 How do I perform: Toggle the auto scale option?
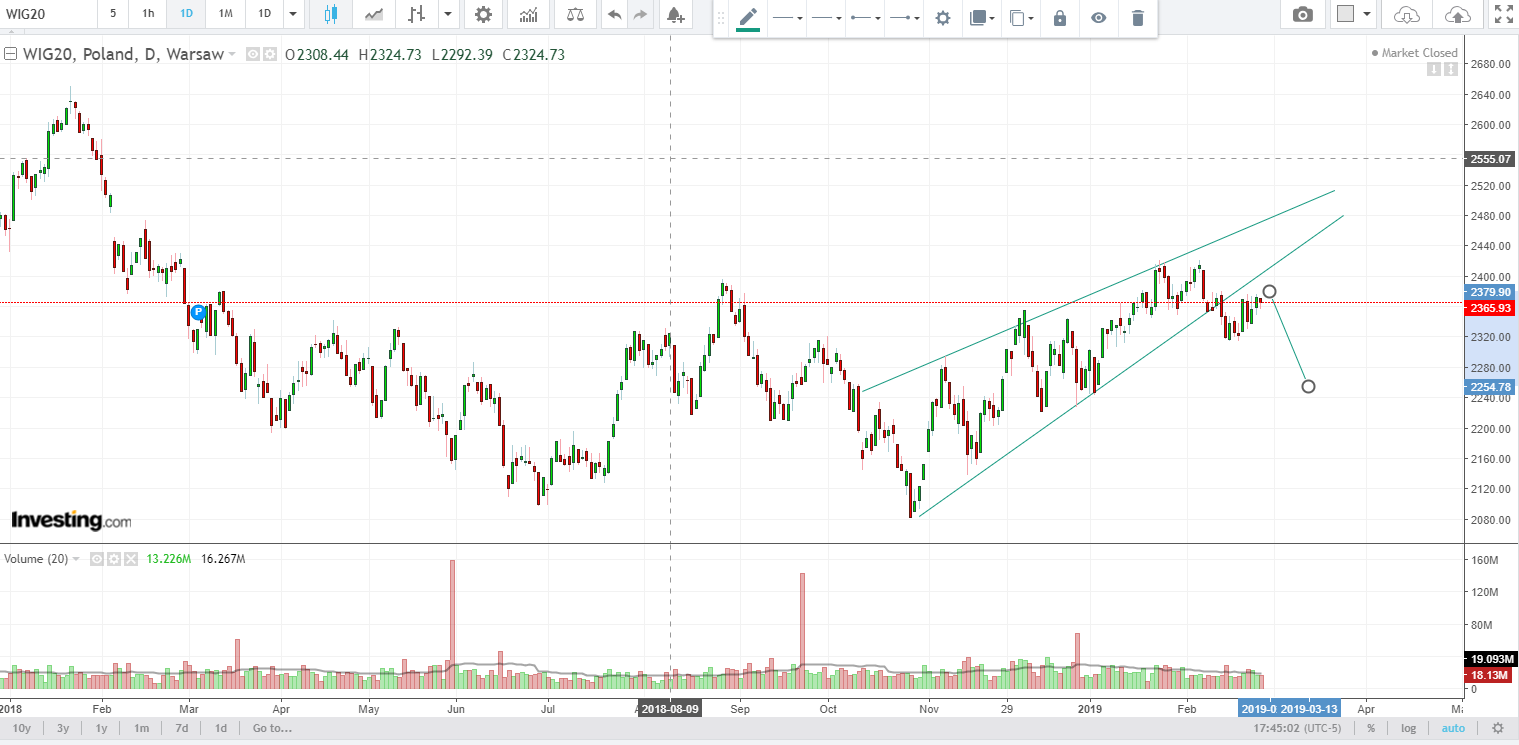(1453, 728)
